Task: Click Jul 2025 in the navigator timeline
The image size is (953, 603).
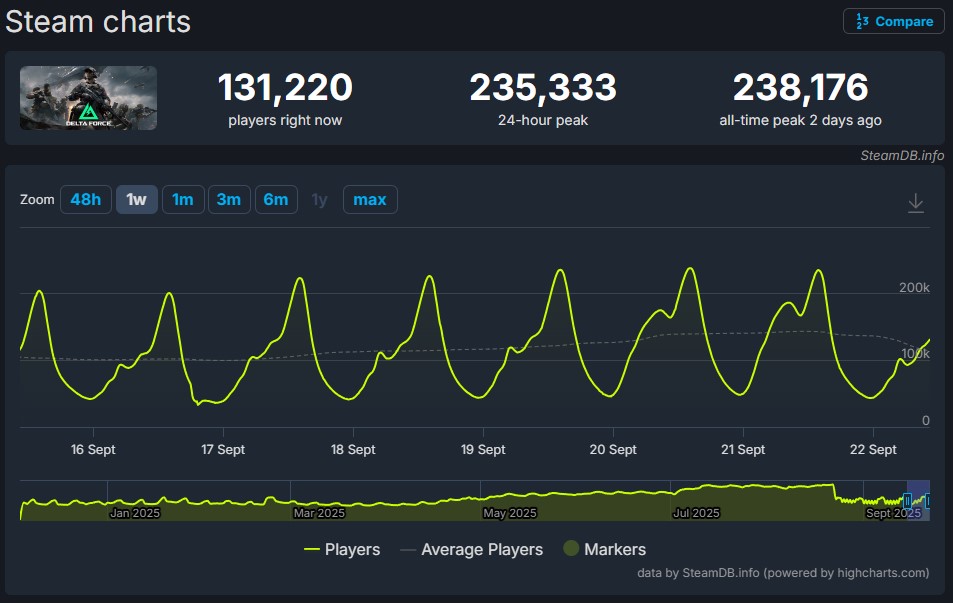Action: [x=695, y=513]
